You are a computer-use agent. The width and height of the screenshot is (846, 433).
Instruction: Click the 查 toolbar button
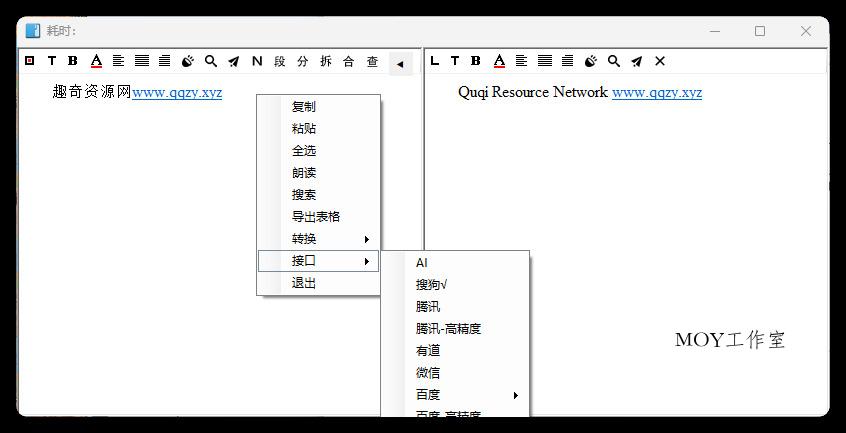click(372, 61)
